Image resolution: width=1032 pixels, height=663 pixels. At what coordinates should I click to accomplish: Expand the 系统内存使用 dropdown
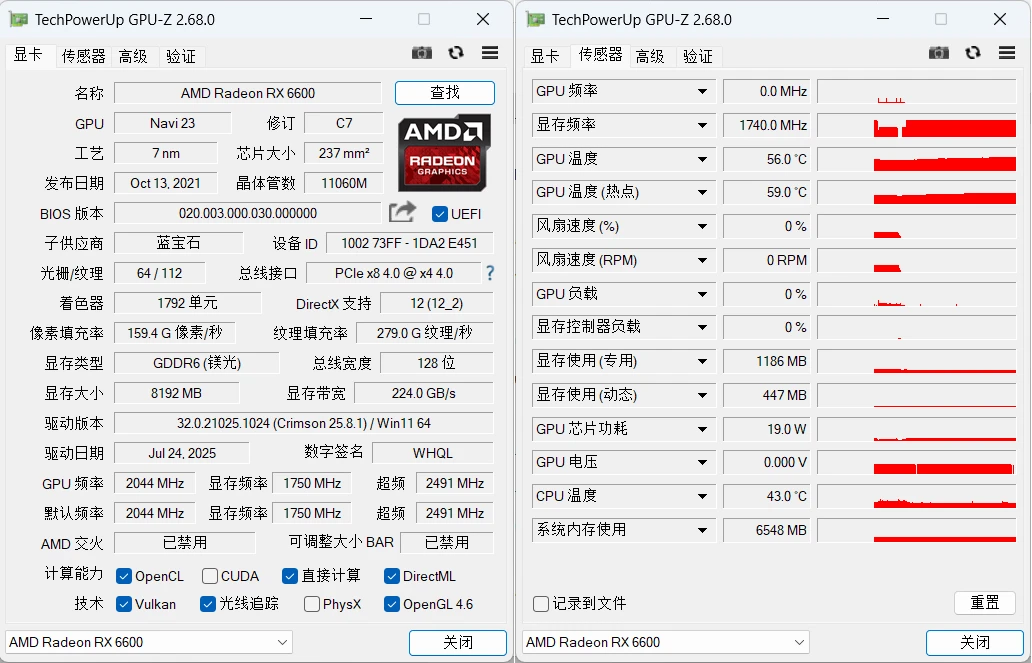[702, 530]
